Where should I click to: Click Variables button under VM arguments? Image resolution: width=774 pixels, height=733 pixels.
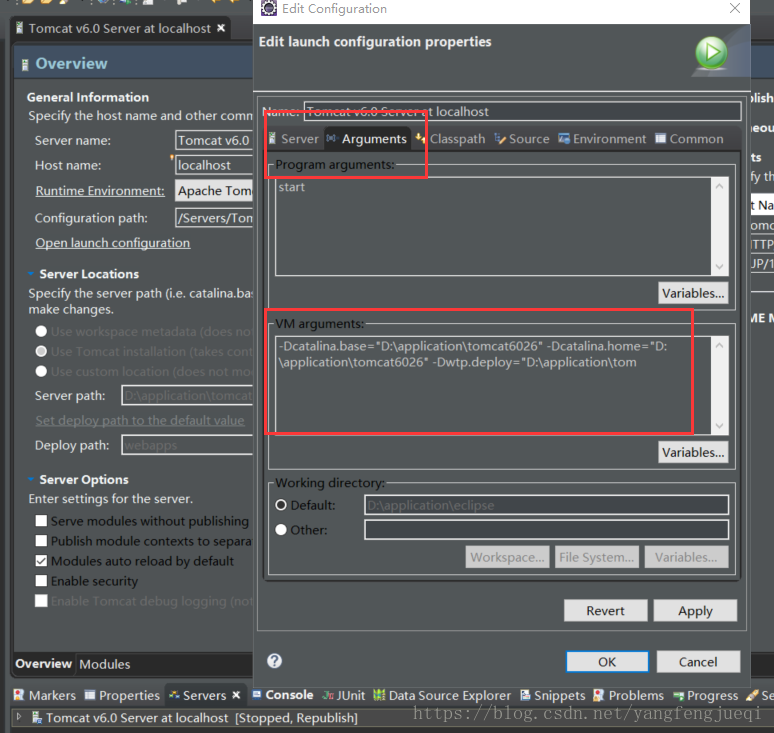[x=693, y=452]
